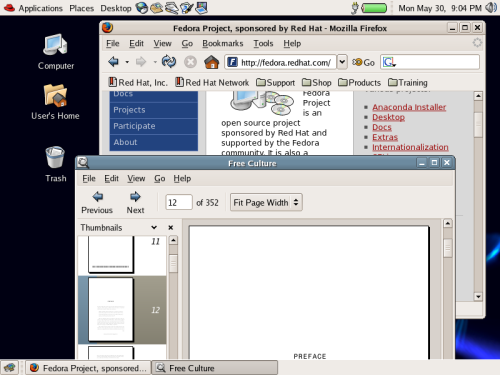Screen dimensions: 500x375
Task: Go to the Next page in Free Culture
Action: click(135, 203)
